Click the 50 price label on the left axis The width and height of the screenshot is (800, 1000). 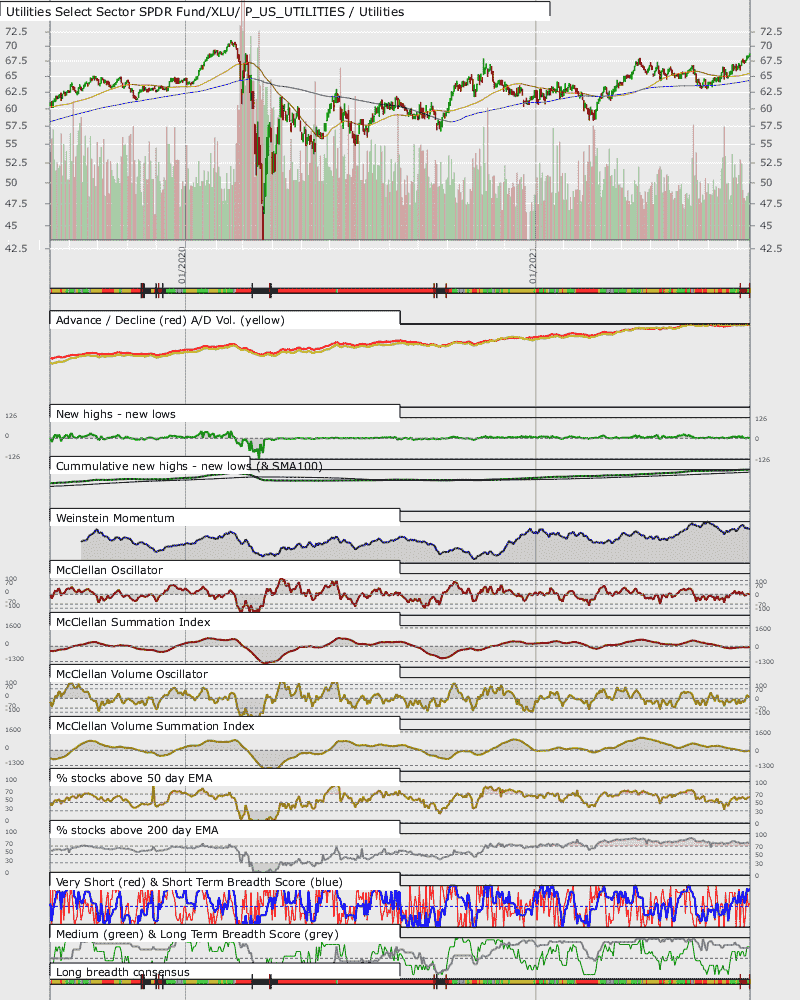[x=11, y=182]
